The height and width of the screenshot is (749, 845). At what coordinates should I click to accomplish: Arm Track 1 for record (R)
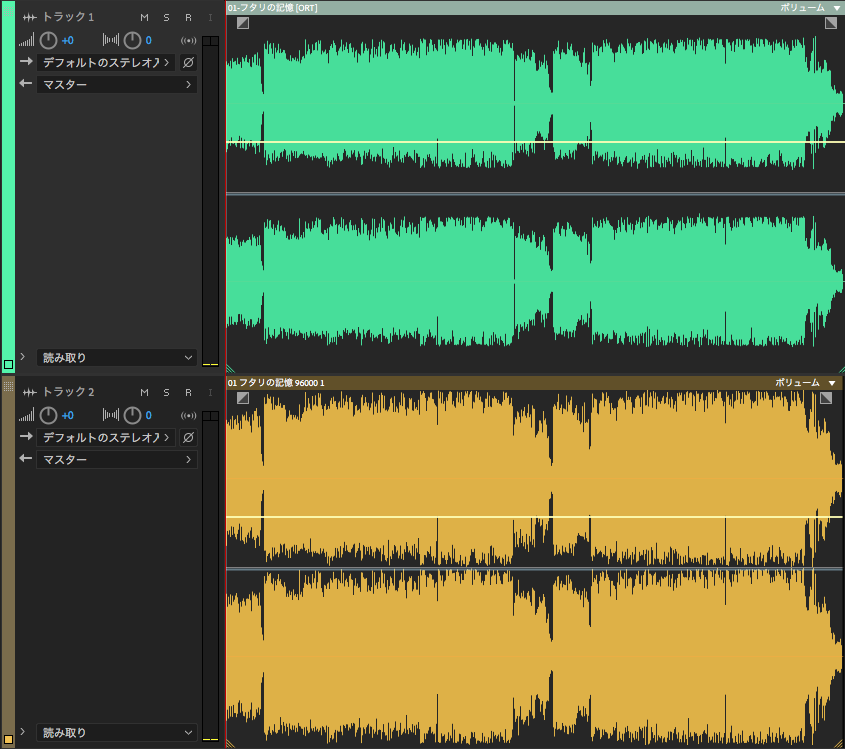(188, 18)
